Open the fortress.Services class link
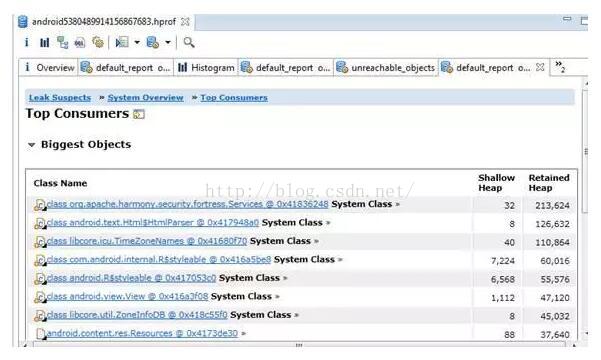Image resolution: width=601 pixels, height=360 pixels. (x=187, y=204)
